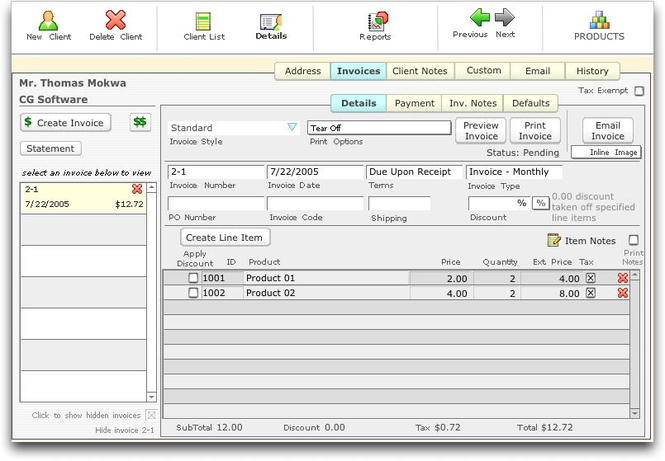The height and width of the screenshot is (461, 665).
Task: Open the Reports toolbar icon
Action: pos(377,21)
